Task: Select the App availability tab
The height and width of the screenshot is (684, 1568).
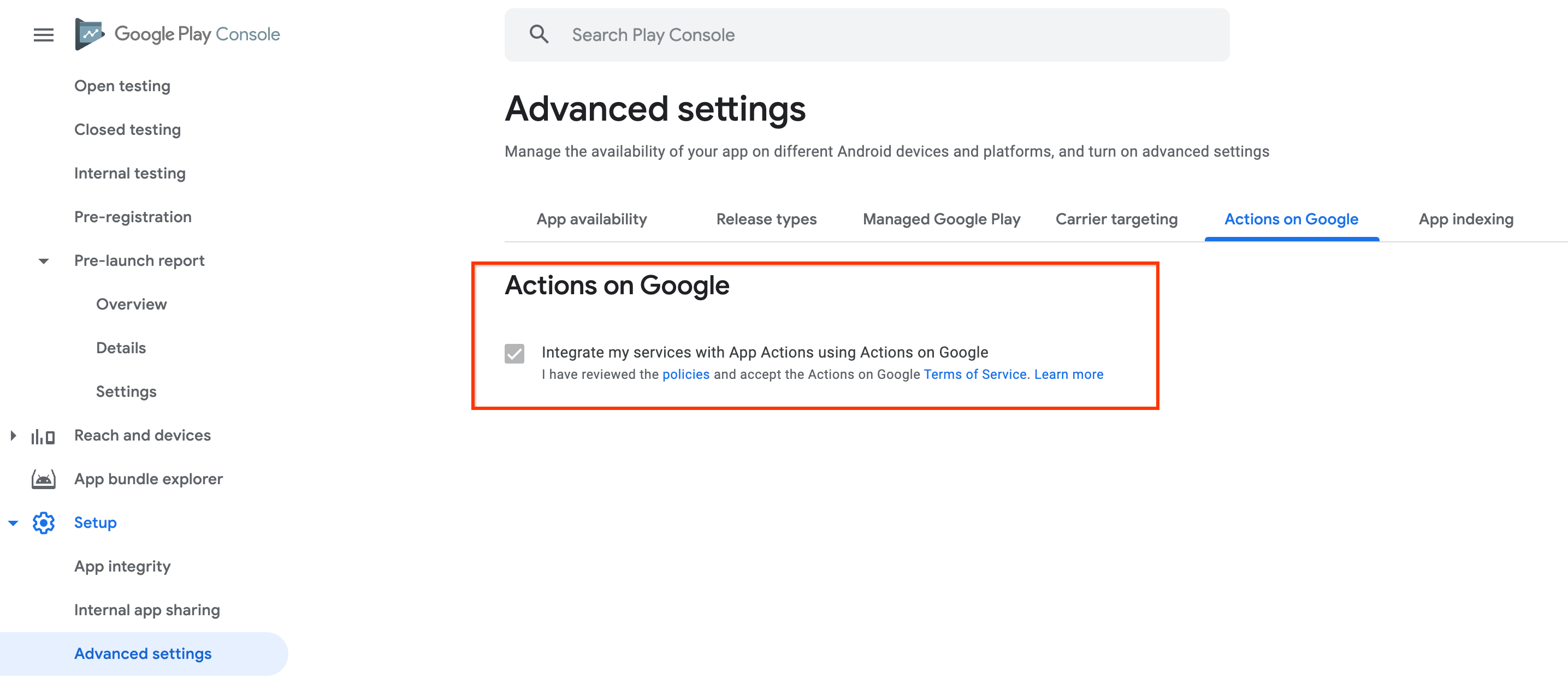Action: 591,218
